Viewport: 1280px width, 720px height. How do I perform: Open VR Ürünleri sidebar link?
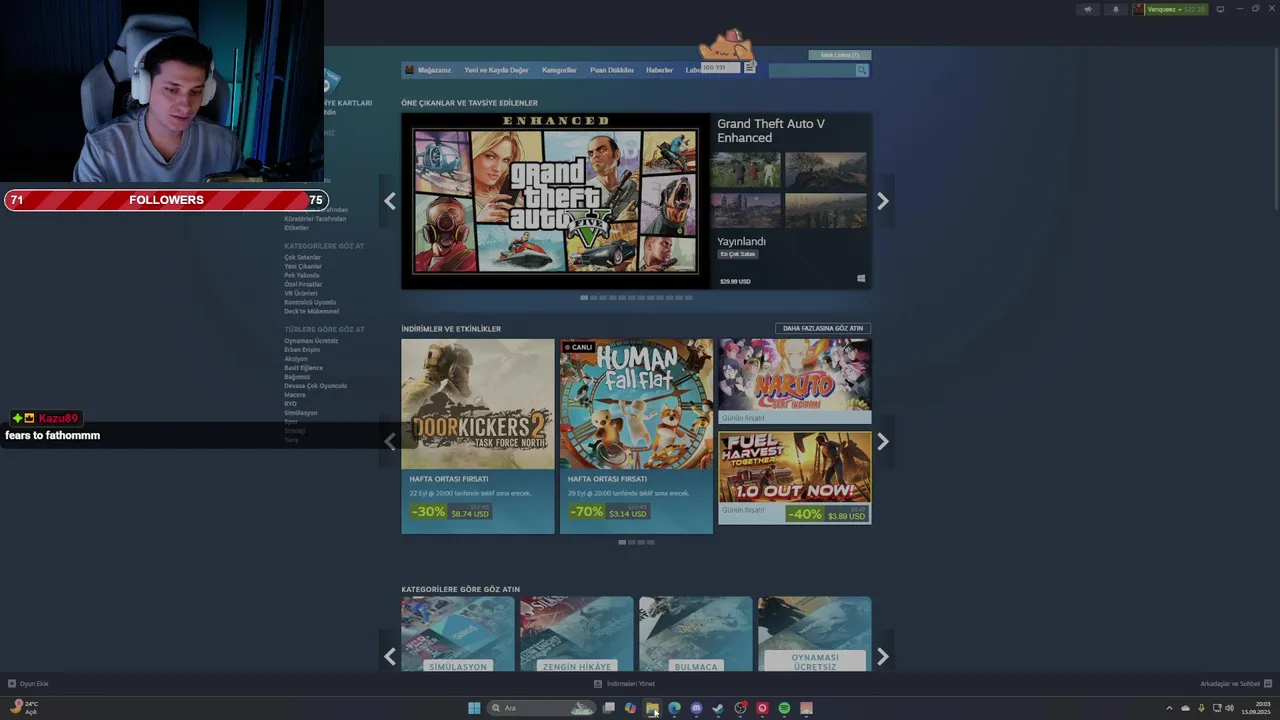click(301, 294)
